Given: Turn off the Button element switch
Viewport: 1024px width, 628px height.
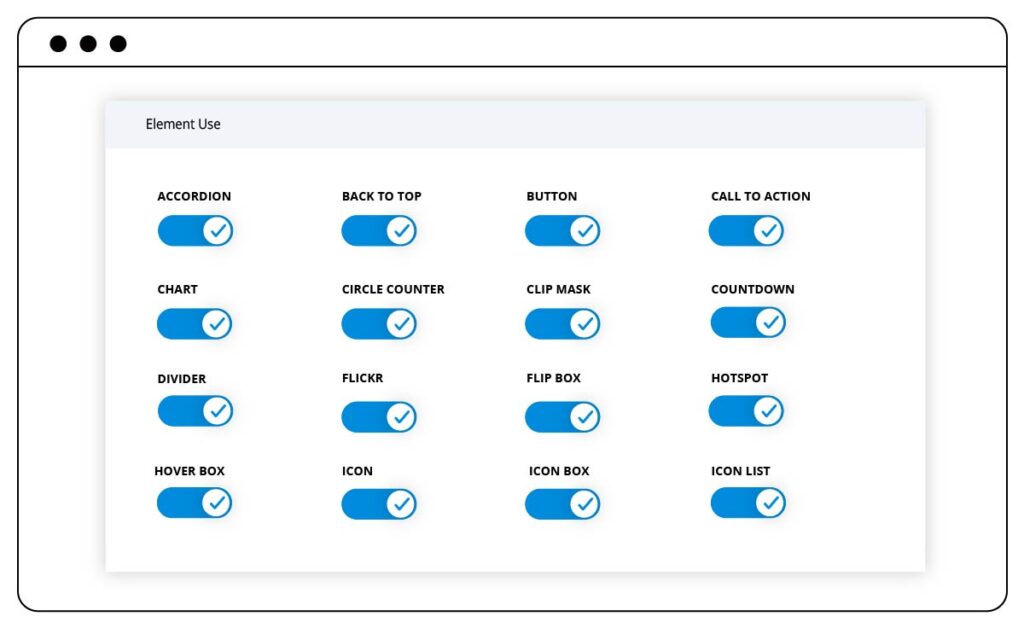Looking at the screenshot, I should pyautogui.click(x=562, y=230).
